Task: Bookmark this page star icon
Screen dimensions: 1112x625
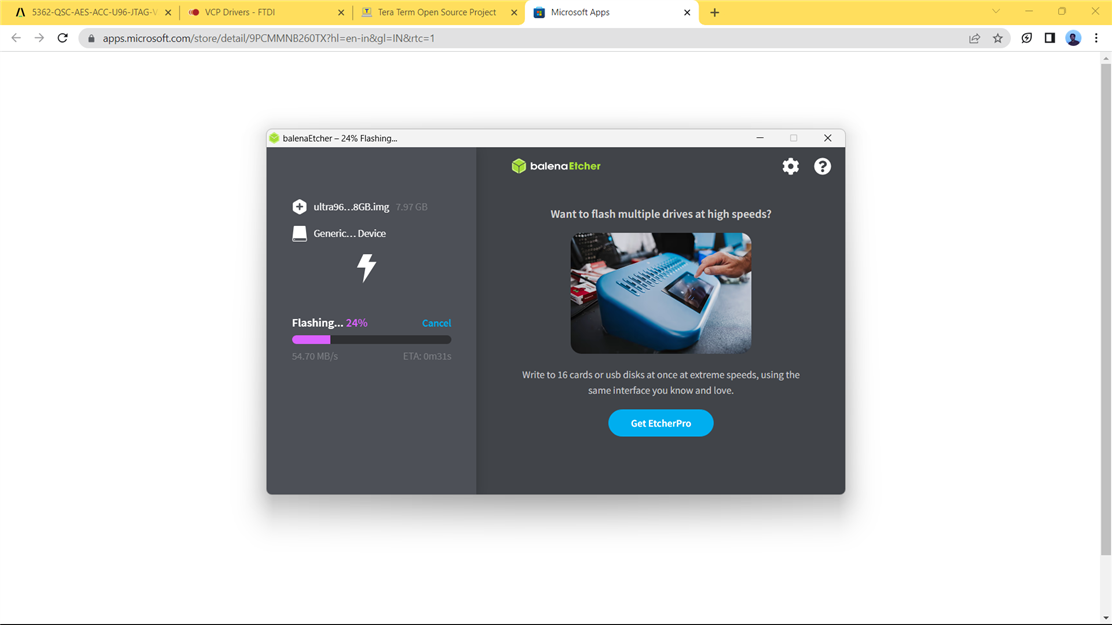Action: point(998,38)
